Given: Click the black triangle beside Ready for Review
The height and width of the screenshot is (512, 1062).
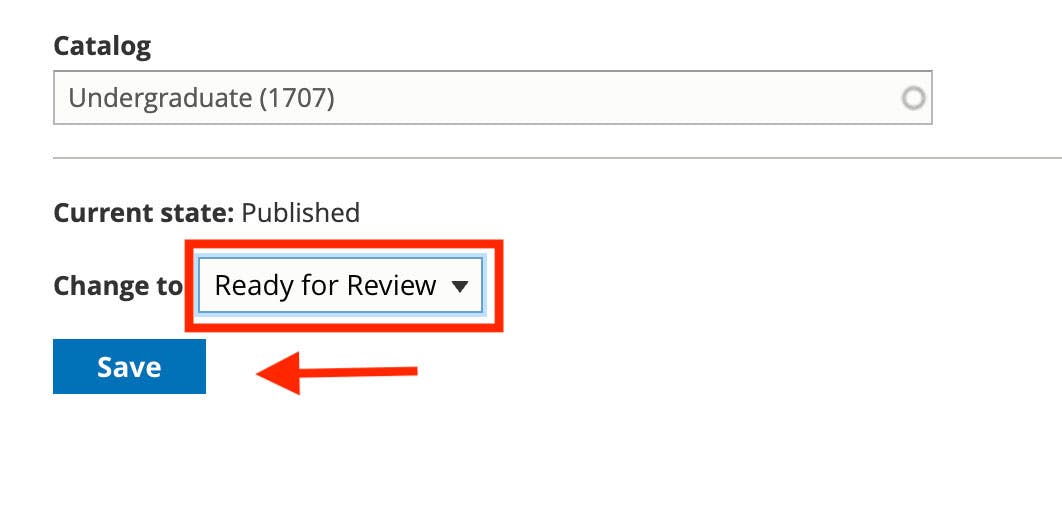Looking at the screenshot, I should (x=460, y=286).
